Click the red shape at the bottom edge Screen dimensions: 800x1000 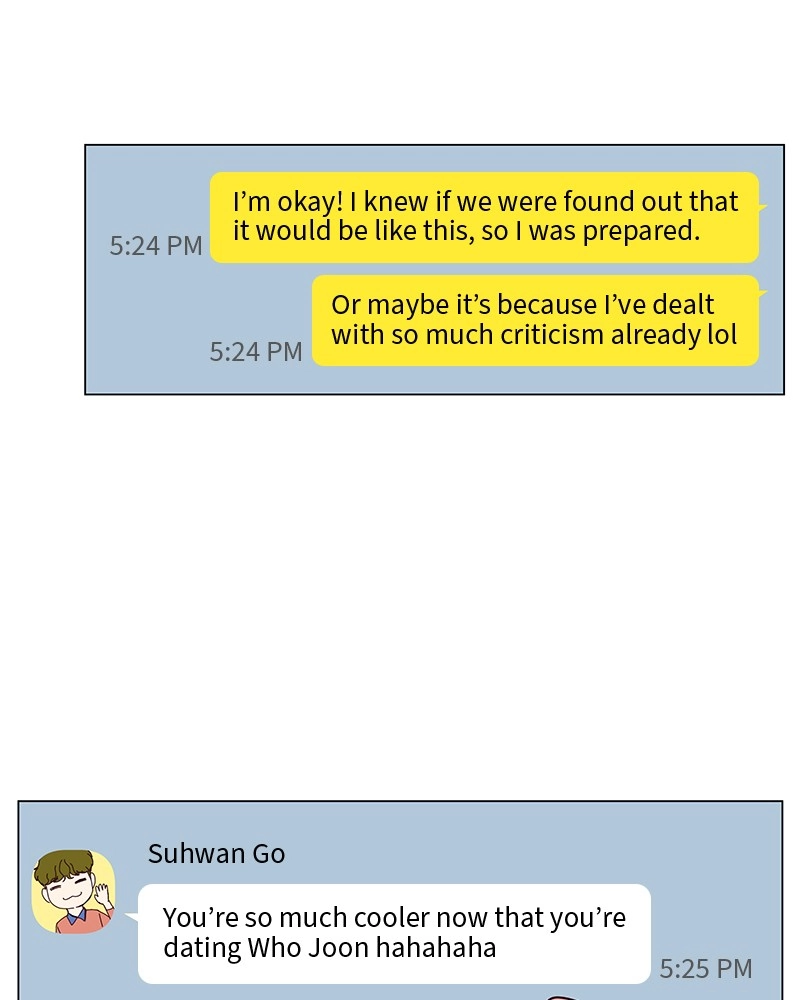coord(565,997)
